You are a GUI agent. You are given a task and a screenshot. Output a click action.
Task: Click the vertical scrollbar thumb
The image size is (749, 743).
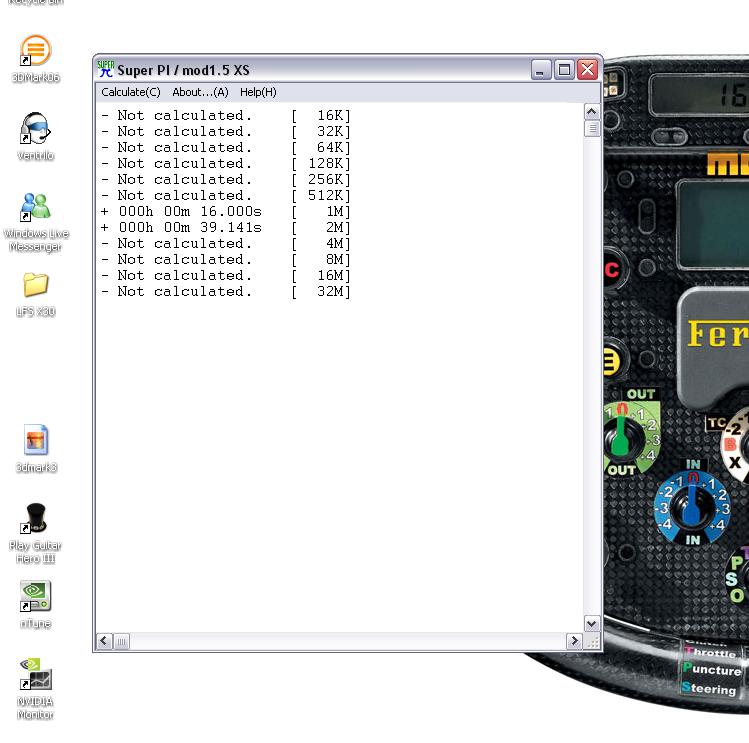(x=592, y=129)
